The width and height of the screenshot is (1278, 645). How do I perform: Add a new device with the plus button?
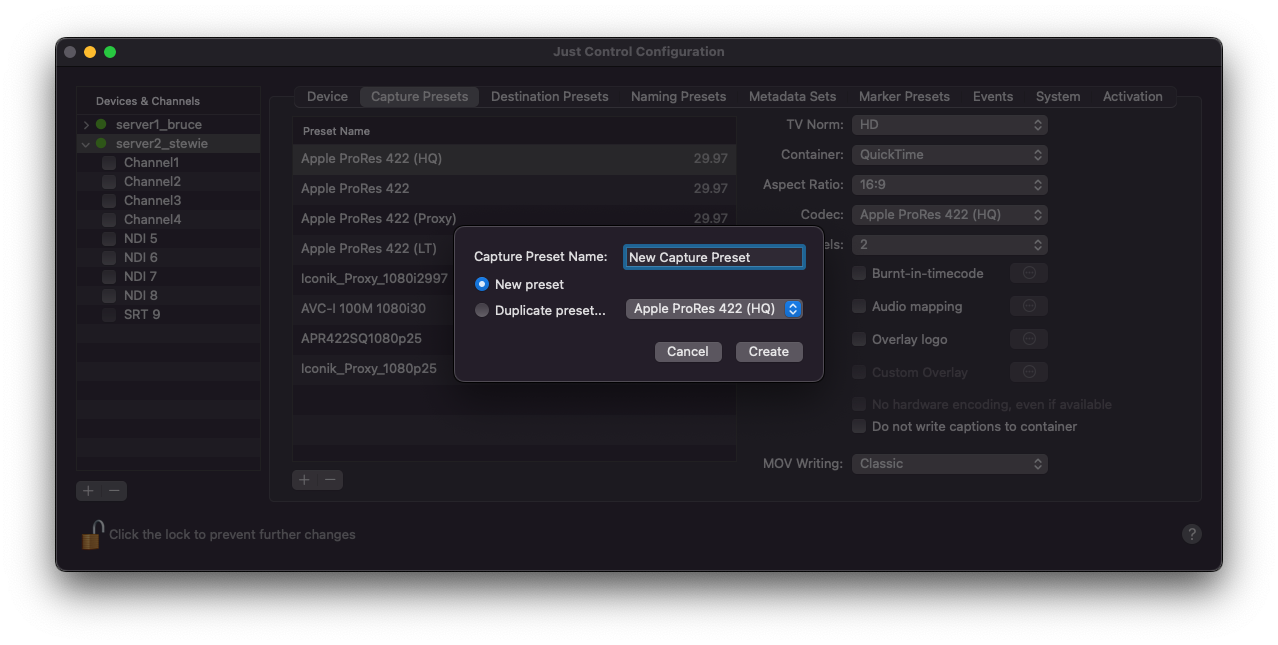pyautogui.click(x=89, y=490)
